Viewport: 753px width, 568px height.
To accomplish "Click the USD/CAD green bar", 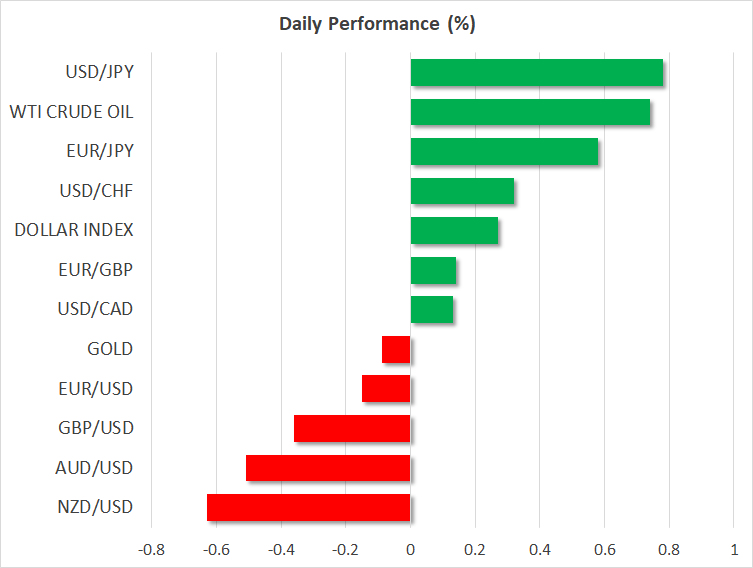I will (x=432, y=310).
